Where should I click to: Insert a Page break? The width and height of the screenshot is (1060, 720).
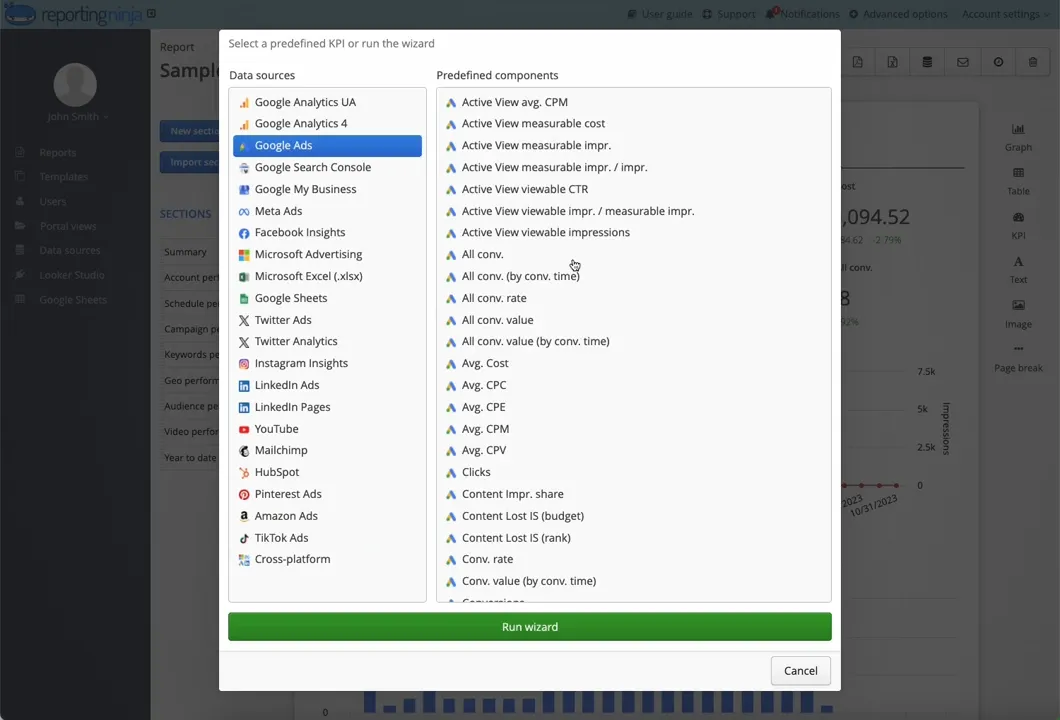(1018, 358)
